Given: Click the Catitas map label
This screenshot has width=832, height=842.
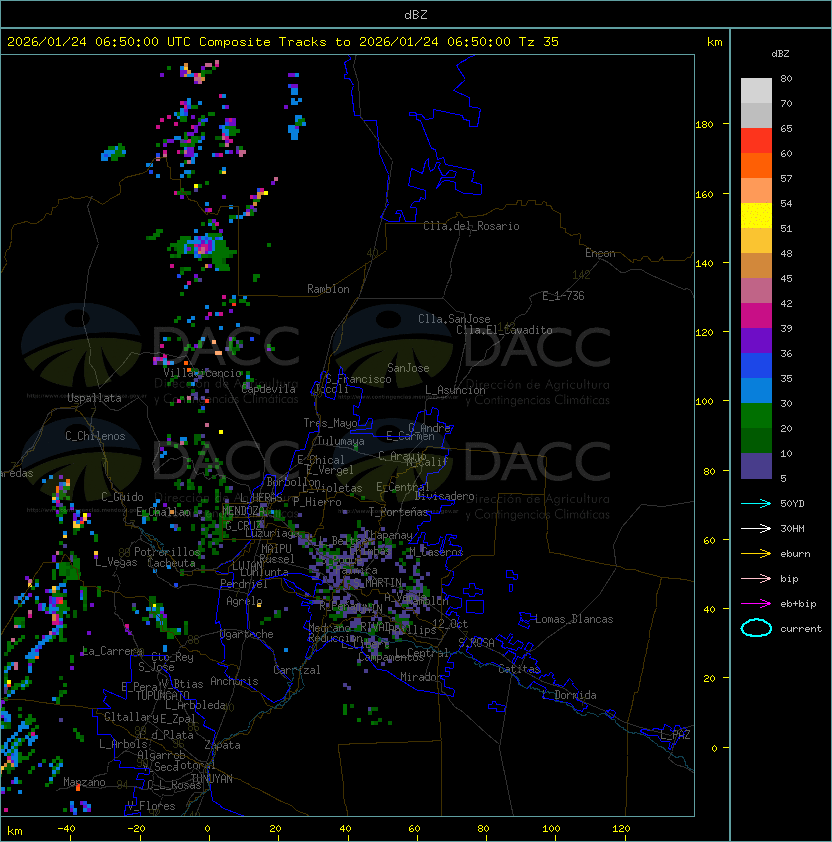Looking at the screenshot, I should (x=519, y=669).
